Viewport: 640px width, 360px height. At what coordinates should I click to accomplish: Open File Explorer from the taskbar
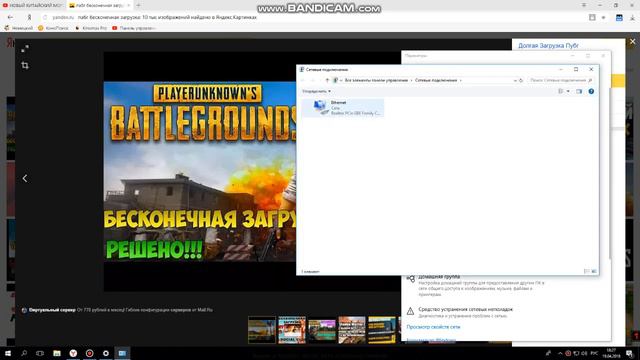click(57, 353)
